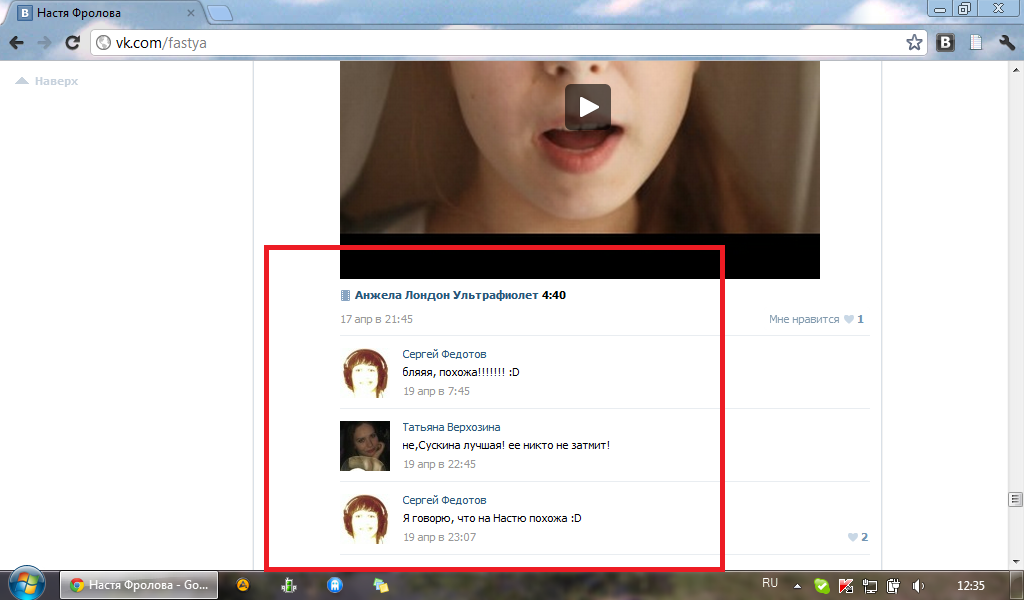Click the green checkmark tray icon
1024x600 pixels.
822,586
